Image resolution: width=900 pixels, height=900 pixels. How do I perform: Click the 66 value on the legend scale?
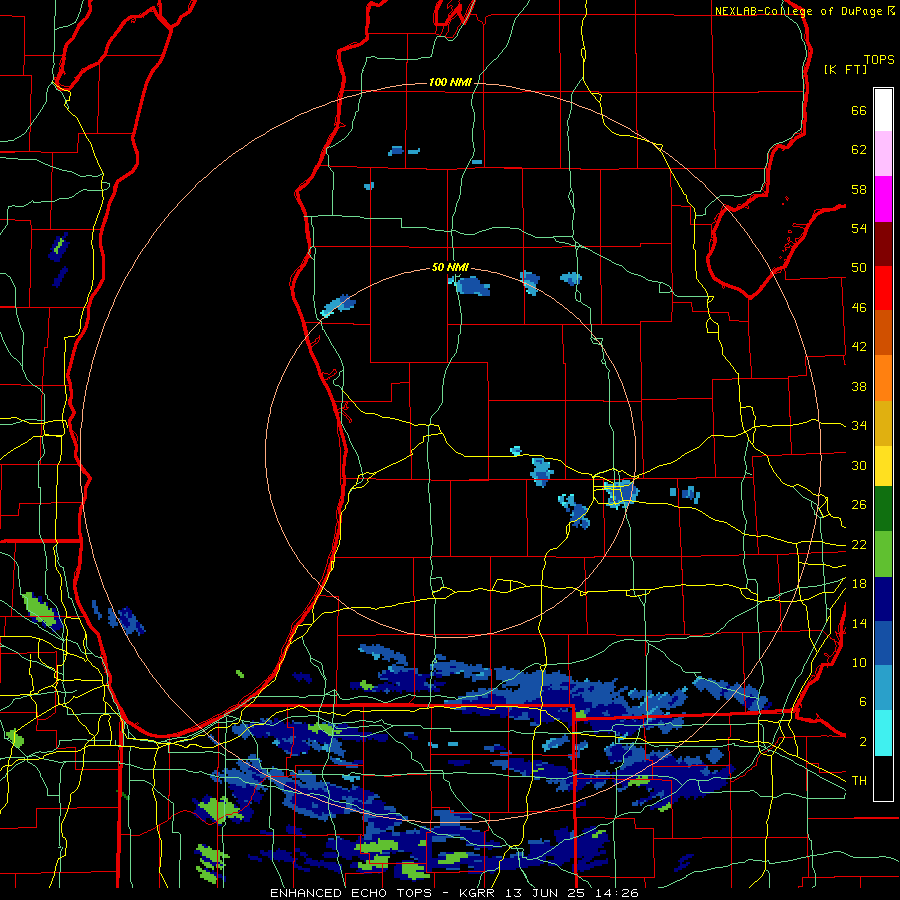coord(859,110)
